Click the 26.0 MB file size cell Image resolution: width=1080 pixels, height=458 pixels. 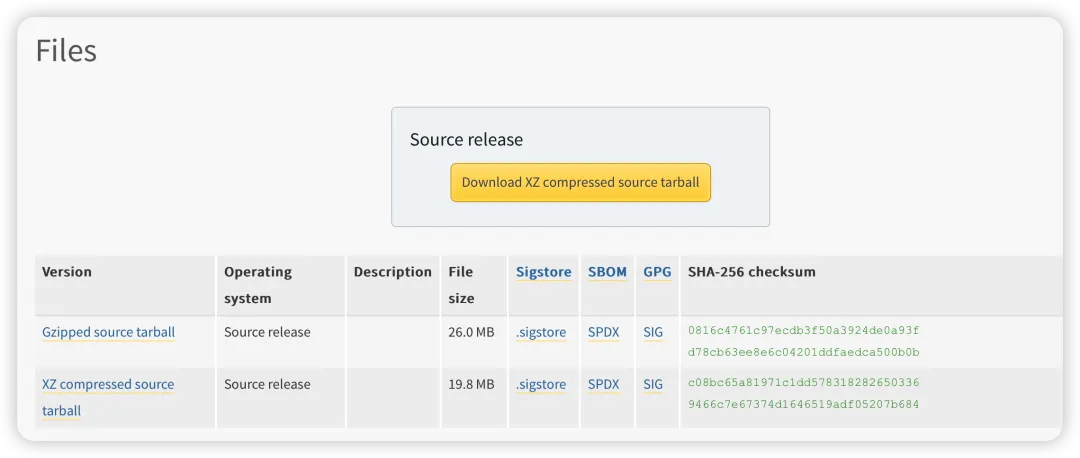pos(471,332)
